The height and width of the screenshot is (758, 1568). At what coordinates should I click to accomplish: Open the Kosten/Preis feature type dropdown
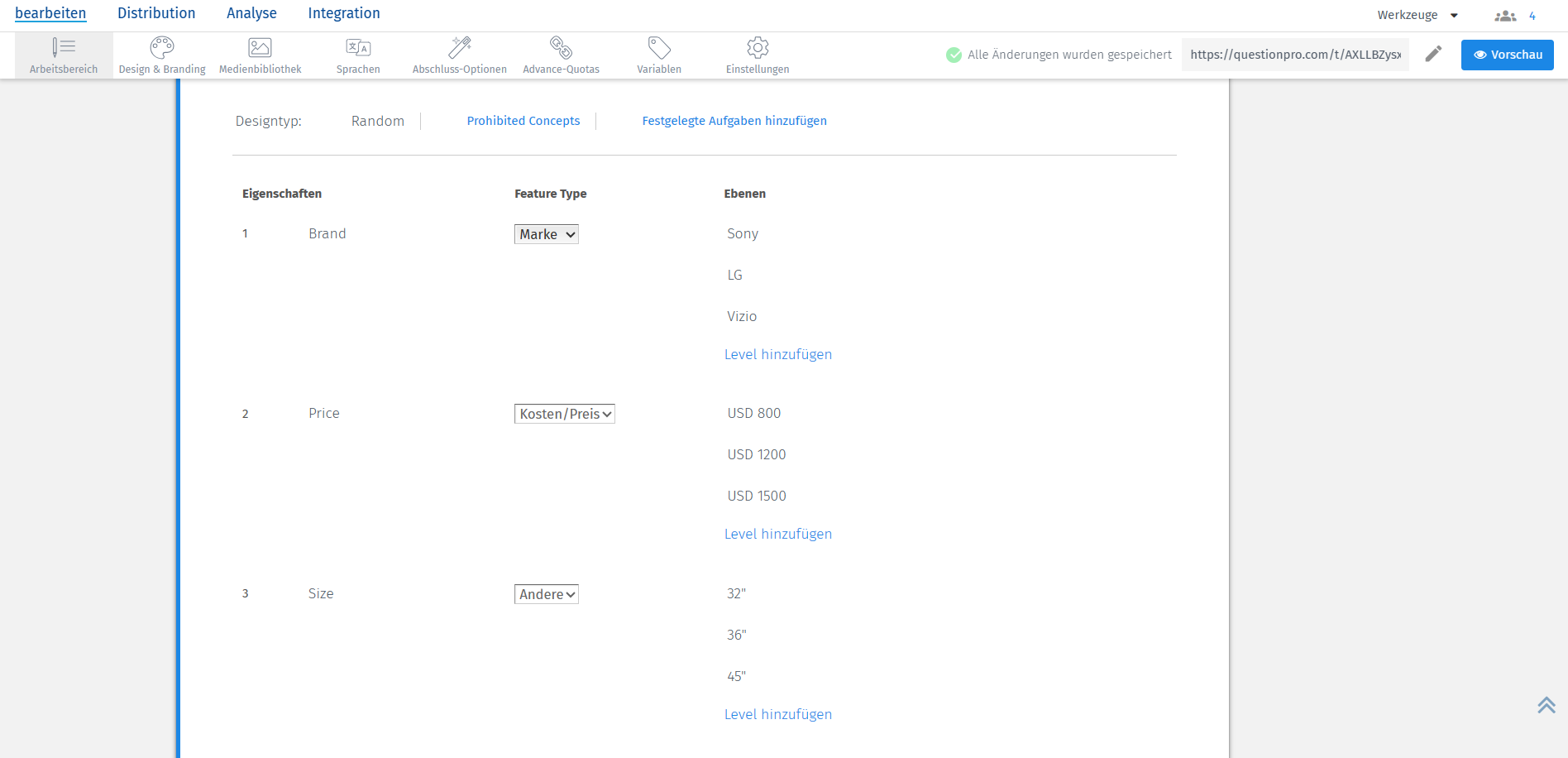coord(564,414)
